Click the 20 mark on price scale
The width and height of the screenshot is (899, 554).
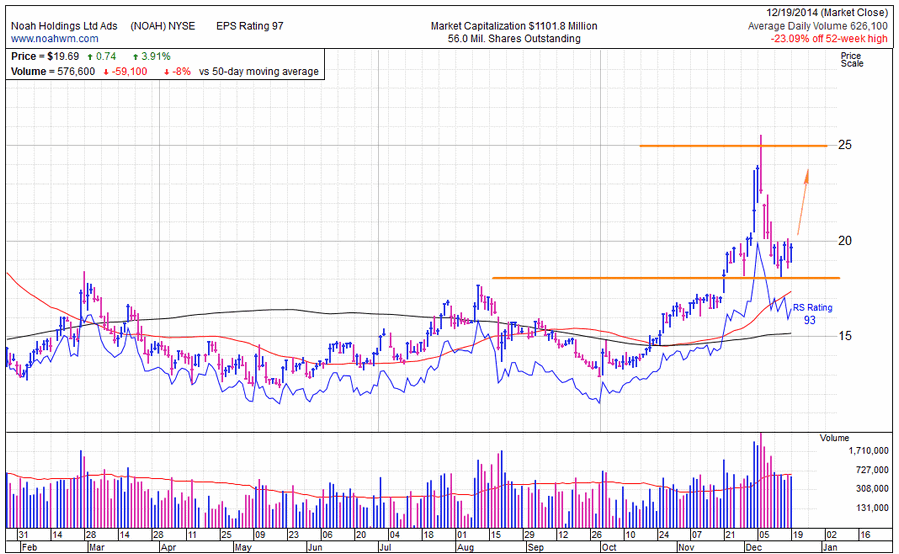click(845, 241)
